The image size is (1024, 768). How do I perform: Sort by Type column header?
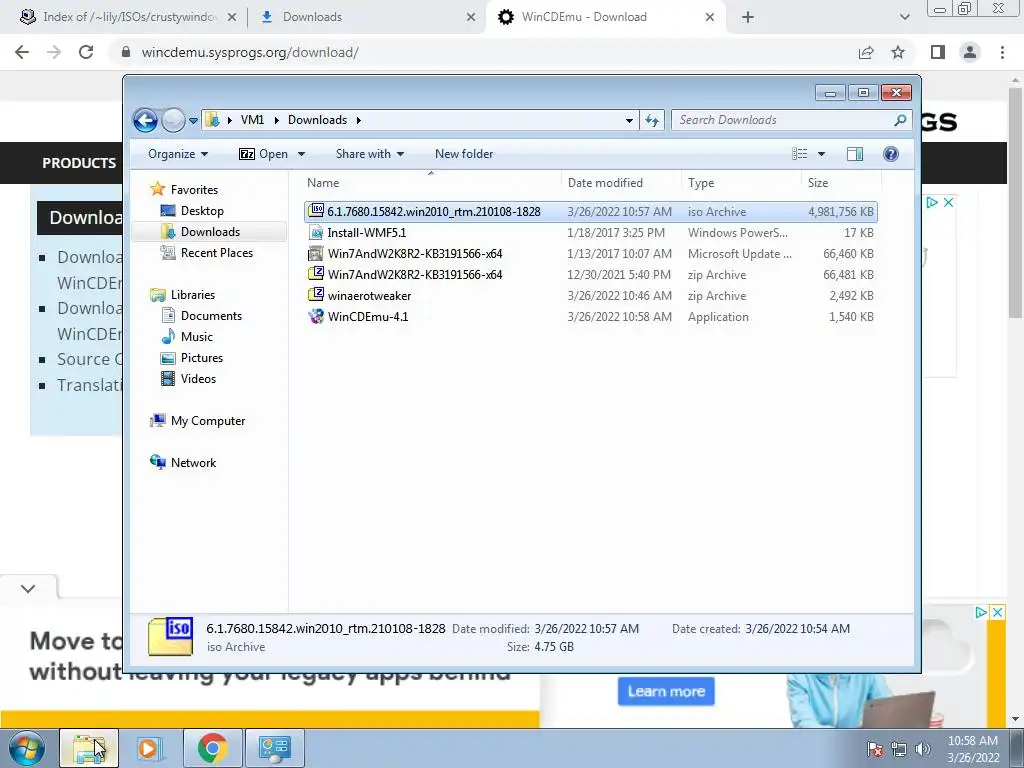[x=741, y=183]
